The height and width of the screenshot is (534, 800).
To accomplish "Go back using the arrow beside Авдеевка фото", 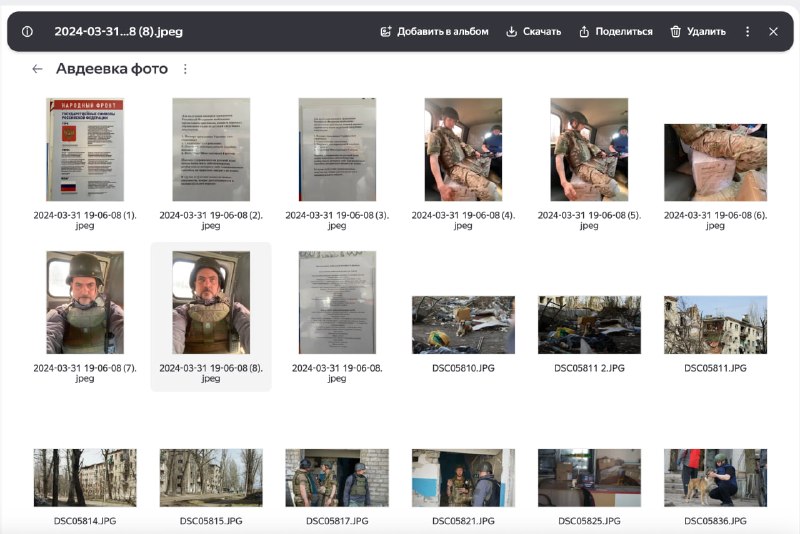I will click(37, 69).
